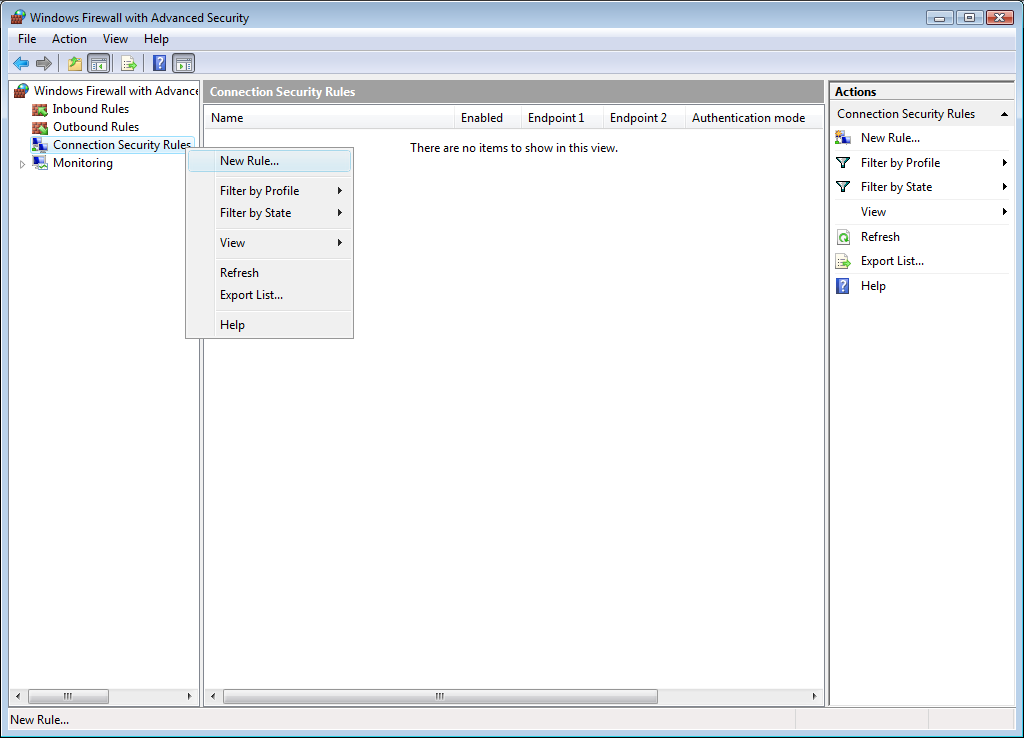This screenshot has width=1024, height=738.
Task: Click the tree pane scroll left arrow
Action: tap(18, 697)
